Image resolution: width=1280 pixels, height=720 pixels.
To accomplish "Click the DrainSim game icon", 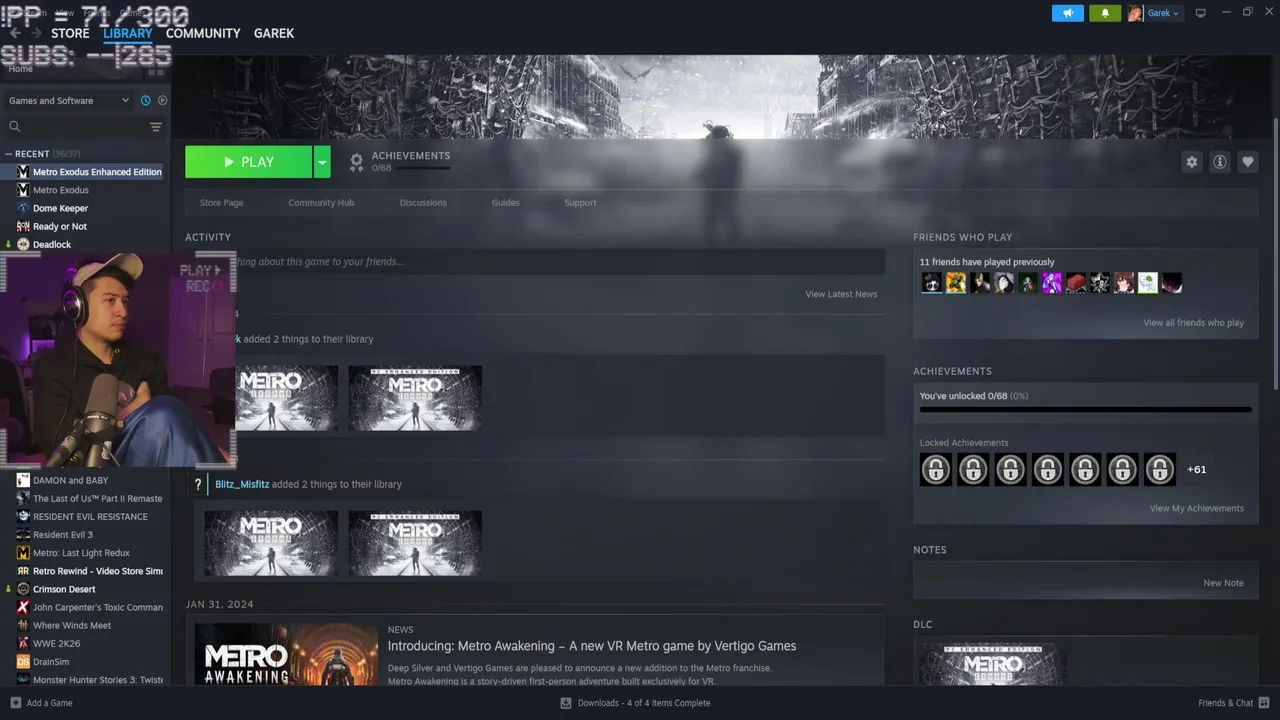I will (23, 661).
